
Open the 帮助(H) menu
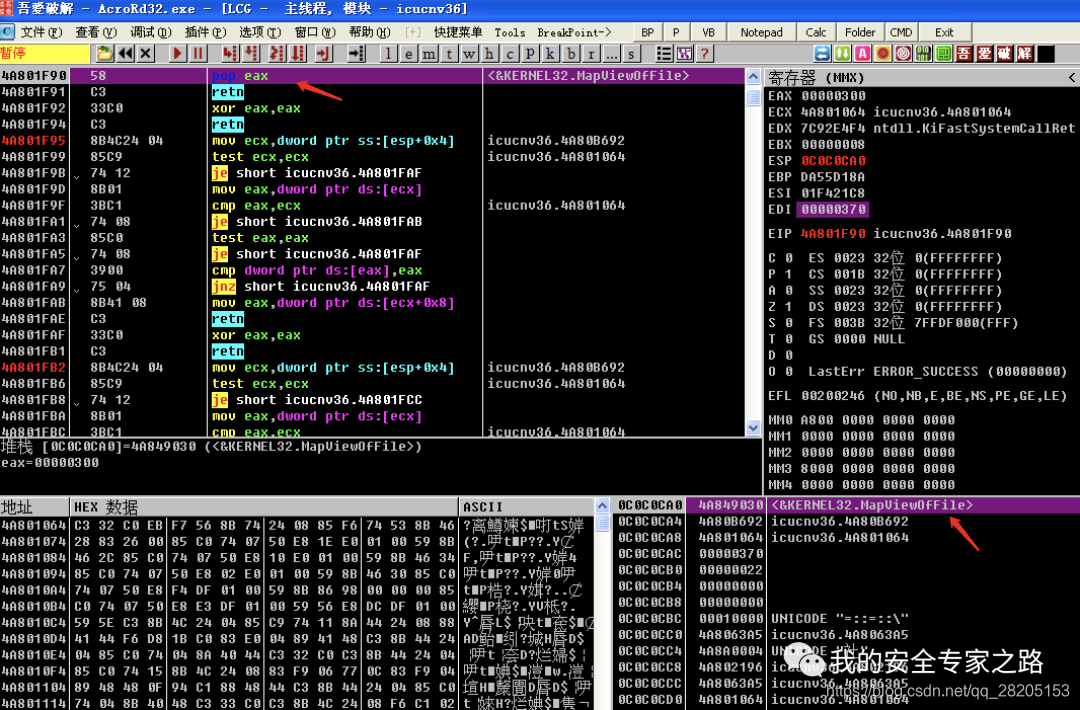point(369,32)
